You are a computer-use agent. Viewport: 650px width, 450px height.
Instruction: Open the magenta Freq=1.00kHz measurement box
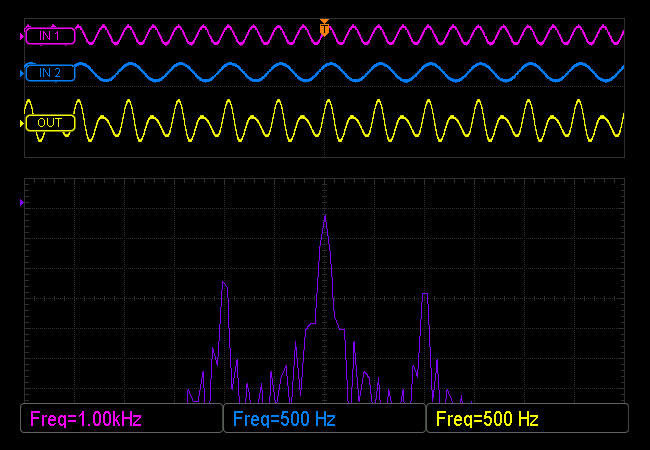(x=121, y=419)
